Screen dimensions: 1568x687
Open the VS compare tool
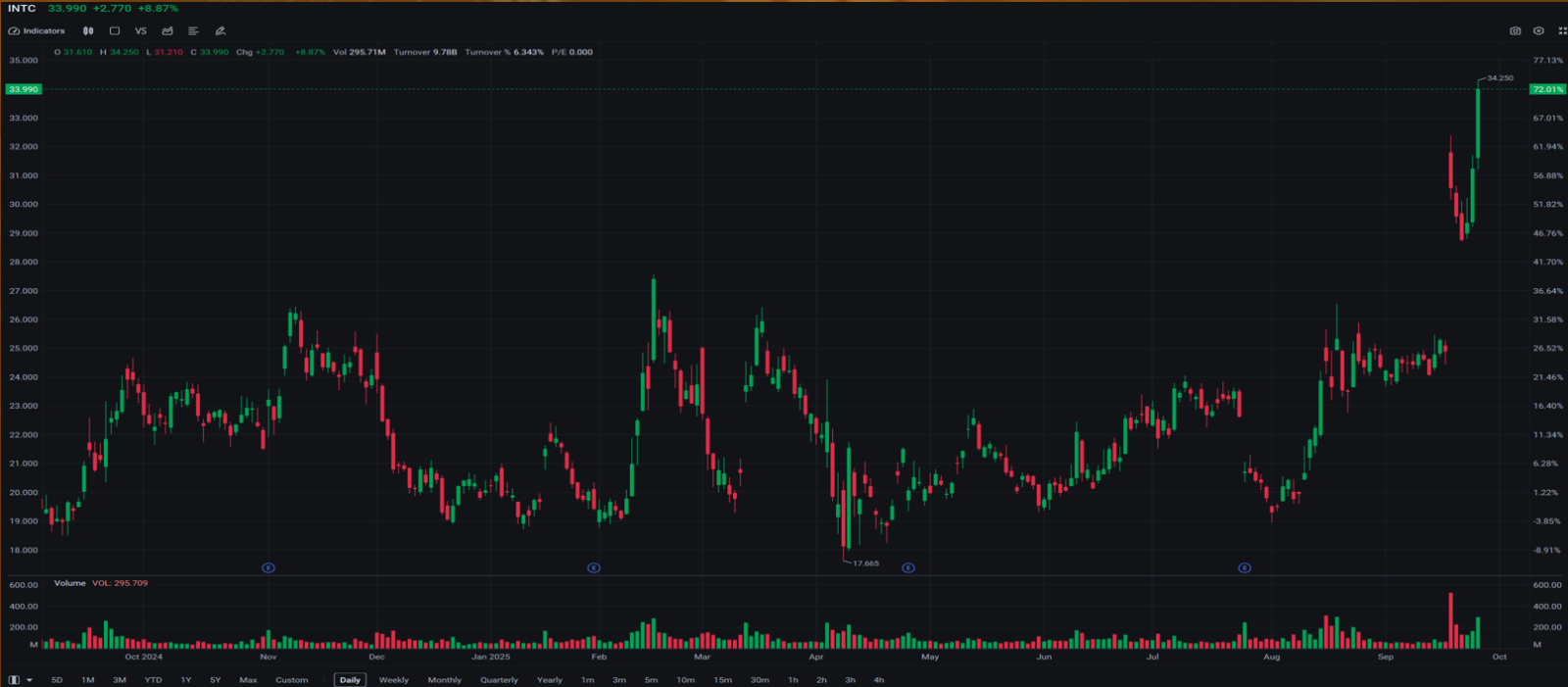tap(141, 30)
